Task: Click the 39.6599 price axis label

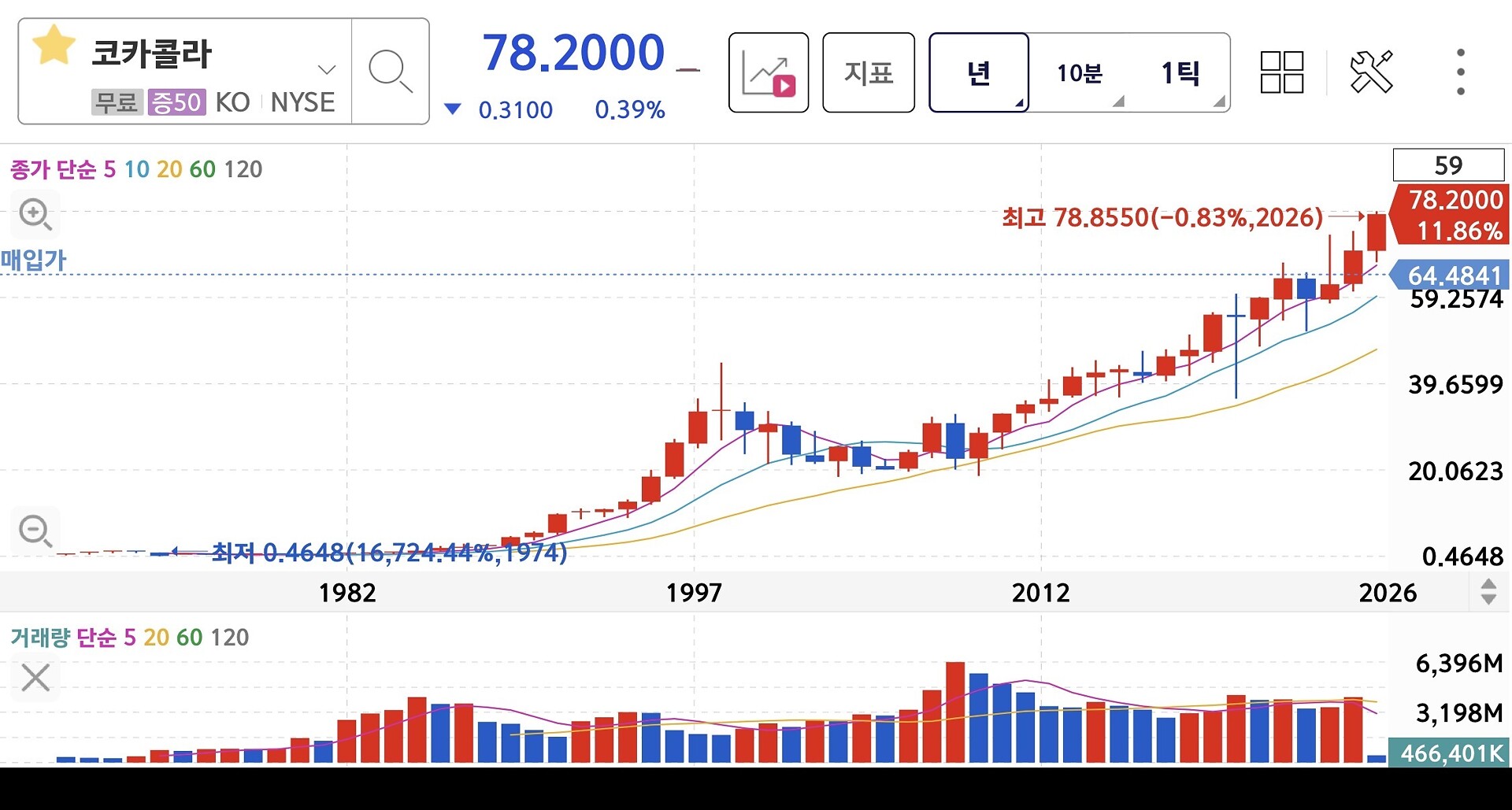Action: 1455,385
